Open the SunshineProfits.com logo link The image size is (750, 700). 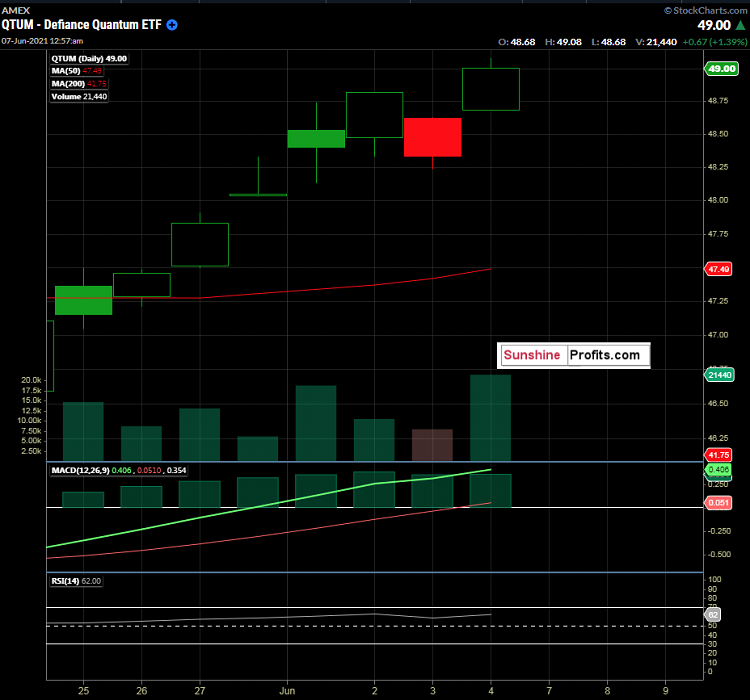(574, 355)
